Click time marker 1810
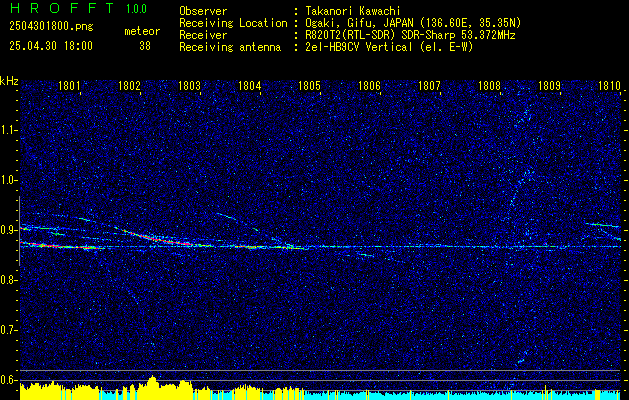The height and width of the screenshot is (400, 629). pos(609,85)
